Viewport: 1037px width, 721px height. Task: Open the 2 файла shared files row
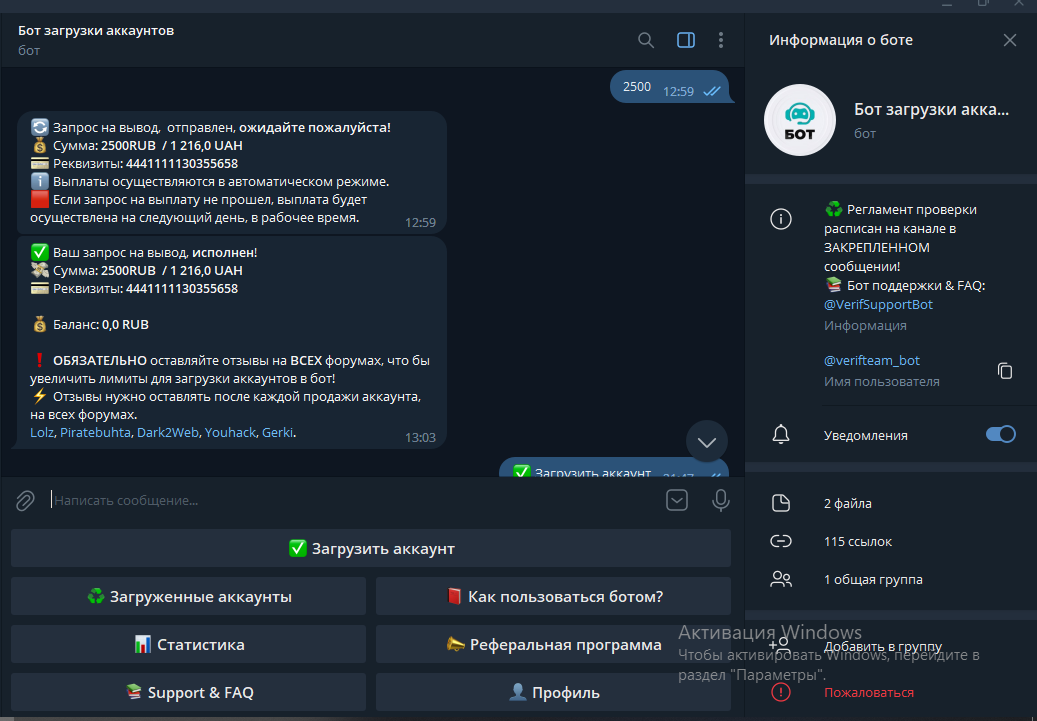[846, 503]
